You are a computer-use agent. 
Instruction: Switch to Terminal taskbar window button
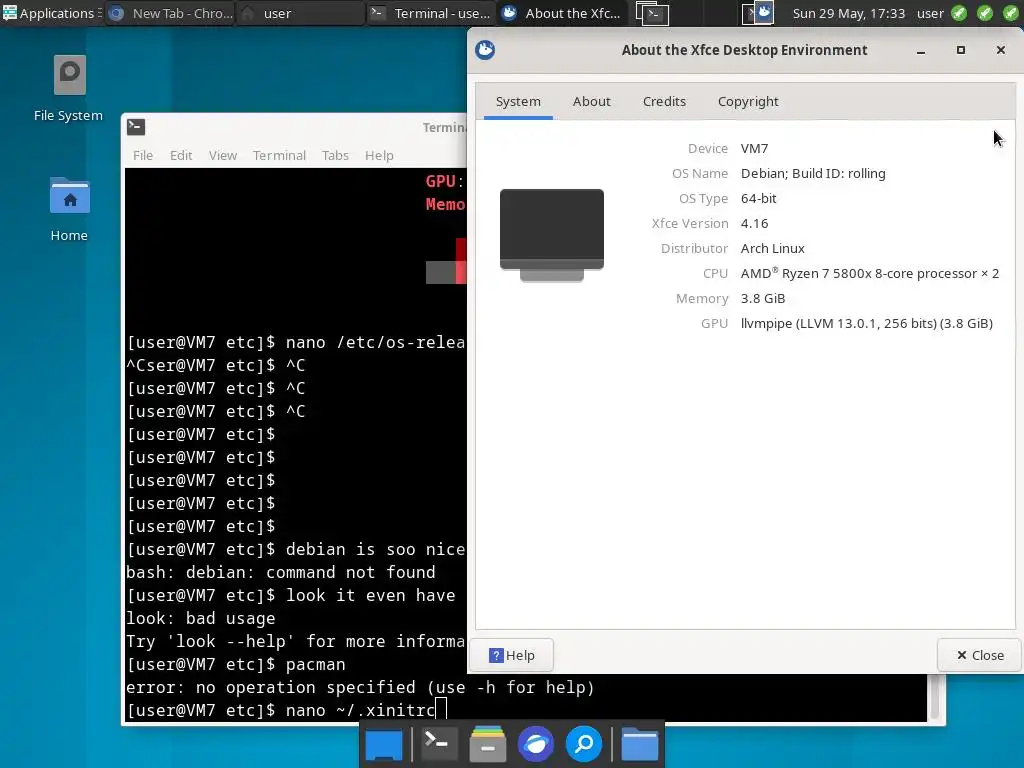[431, 13]
